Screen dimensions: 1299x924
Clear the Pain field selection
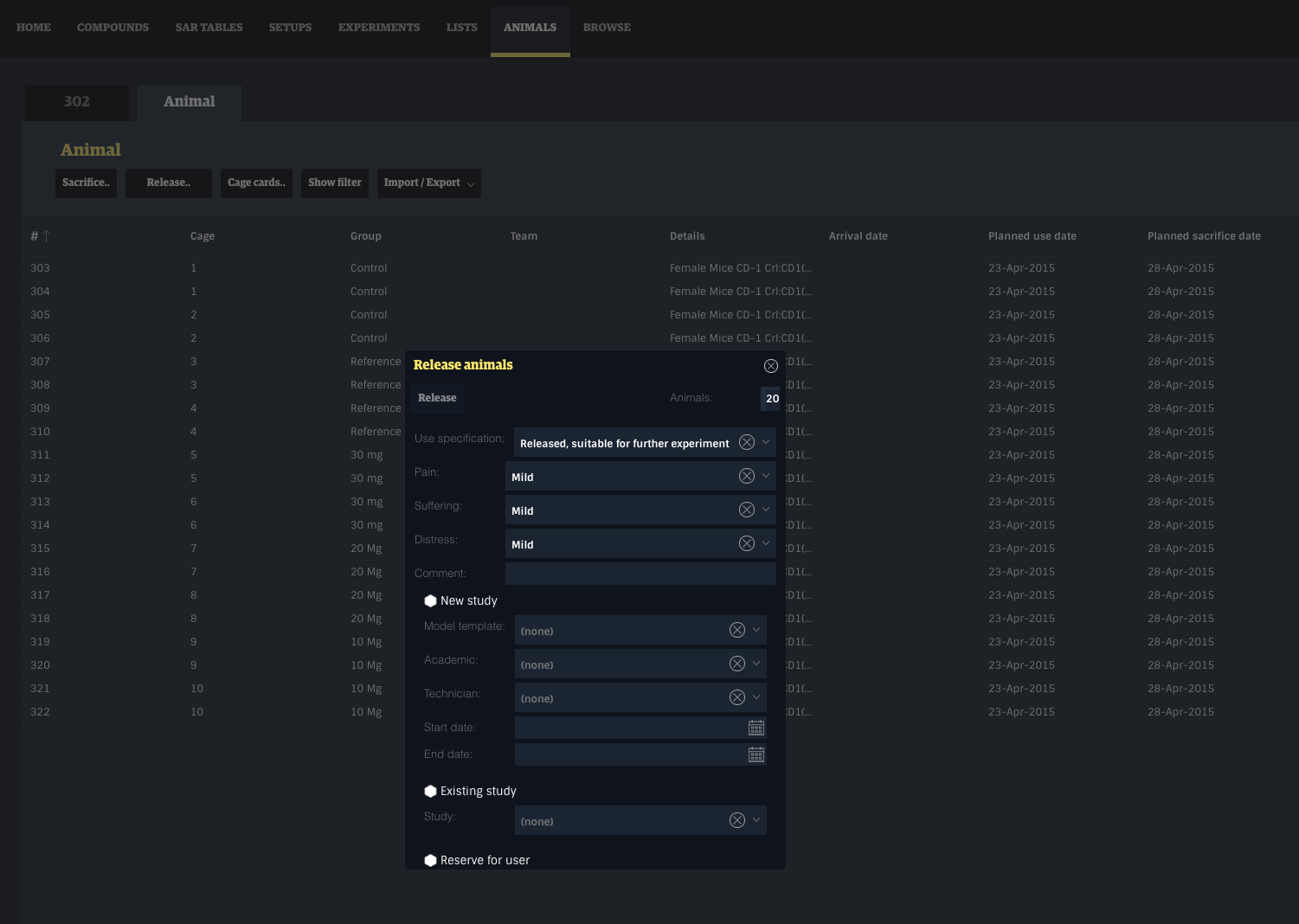pyautogui.click(x=746, y=476)
